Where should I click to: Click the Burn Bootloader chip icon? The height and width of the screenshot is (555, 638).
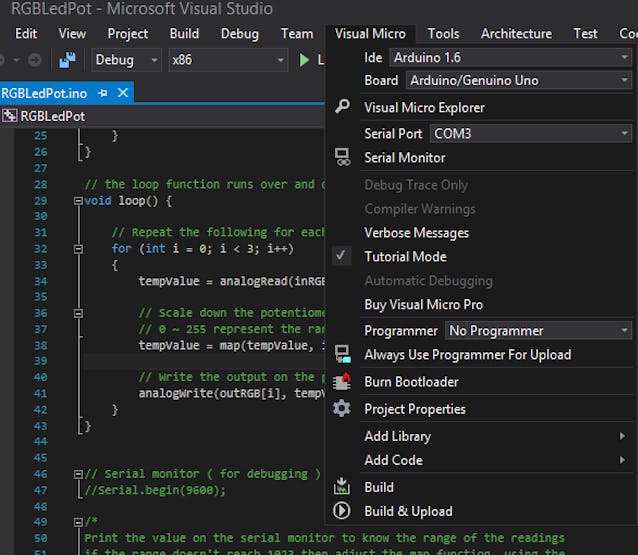point(342,381)
